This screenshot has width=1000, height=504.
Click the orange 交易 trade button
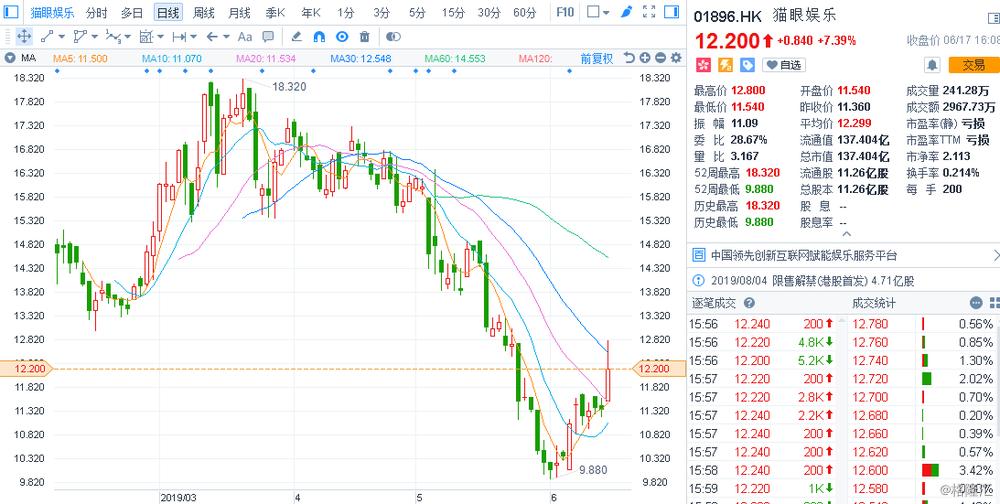[973, 64]
